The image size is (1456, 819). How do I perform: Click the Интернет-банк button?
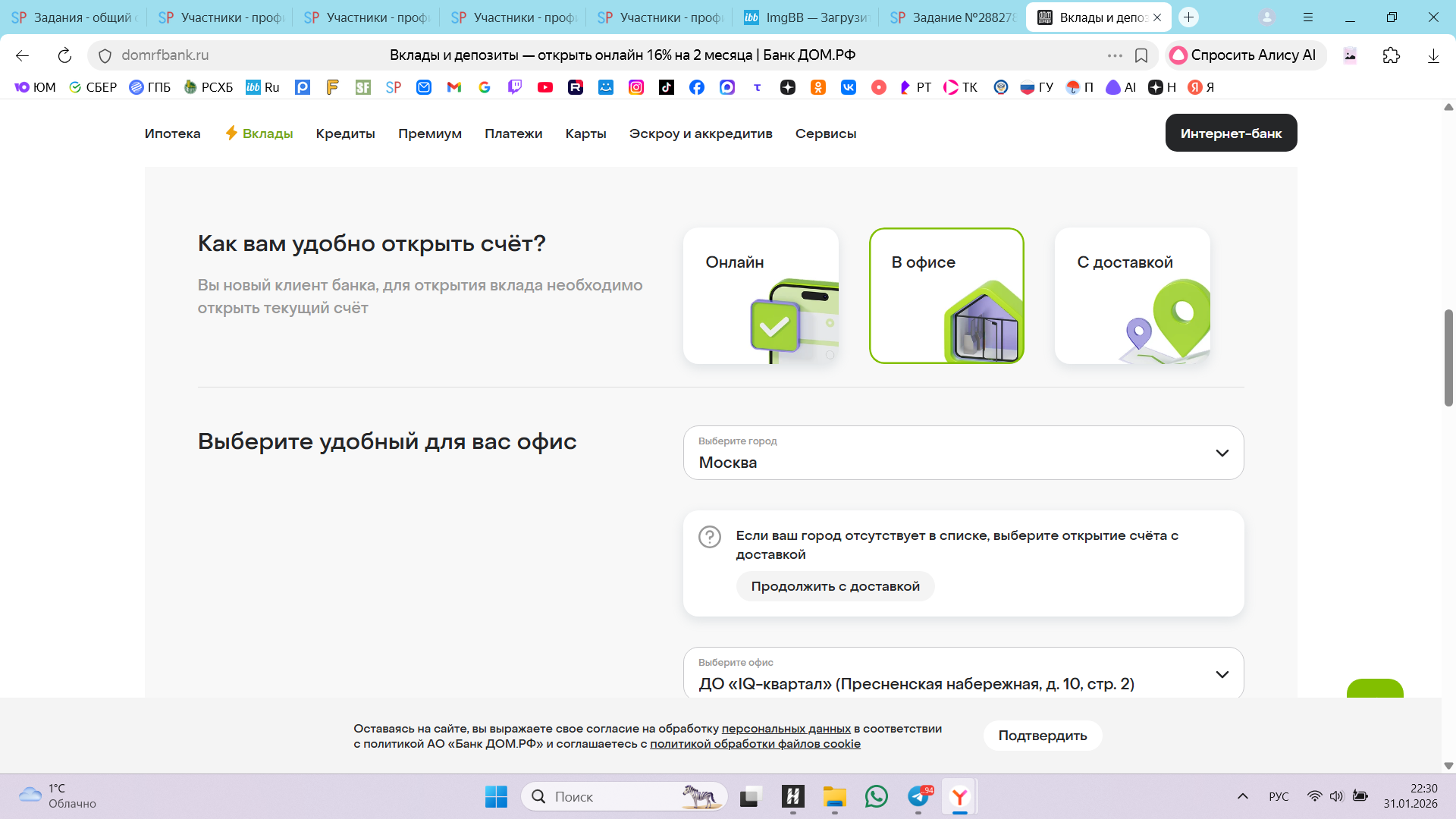pyautogui.click(x=1230, y=133)
